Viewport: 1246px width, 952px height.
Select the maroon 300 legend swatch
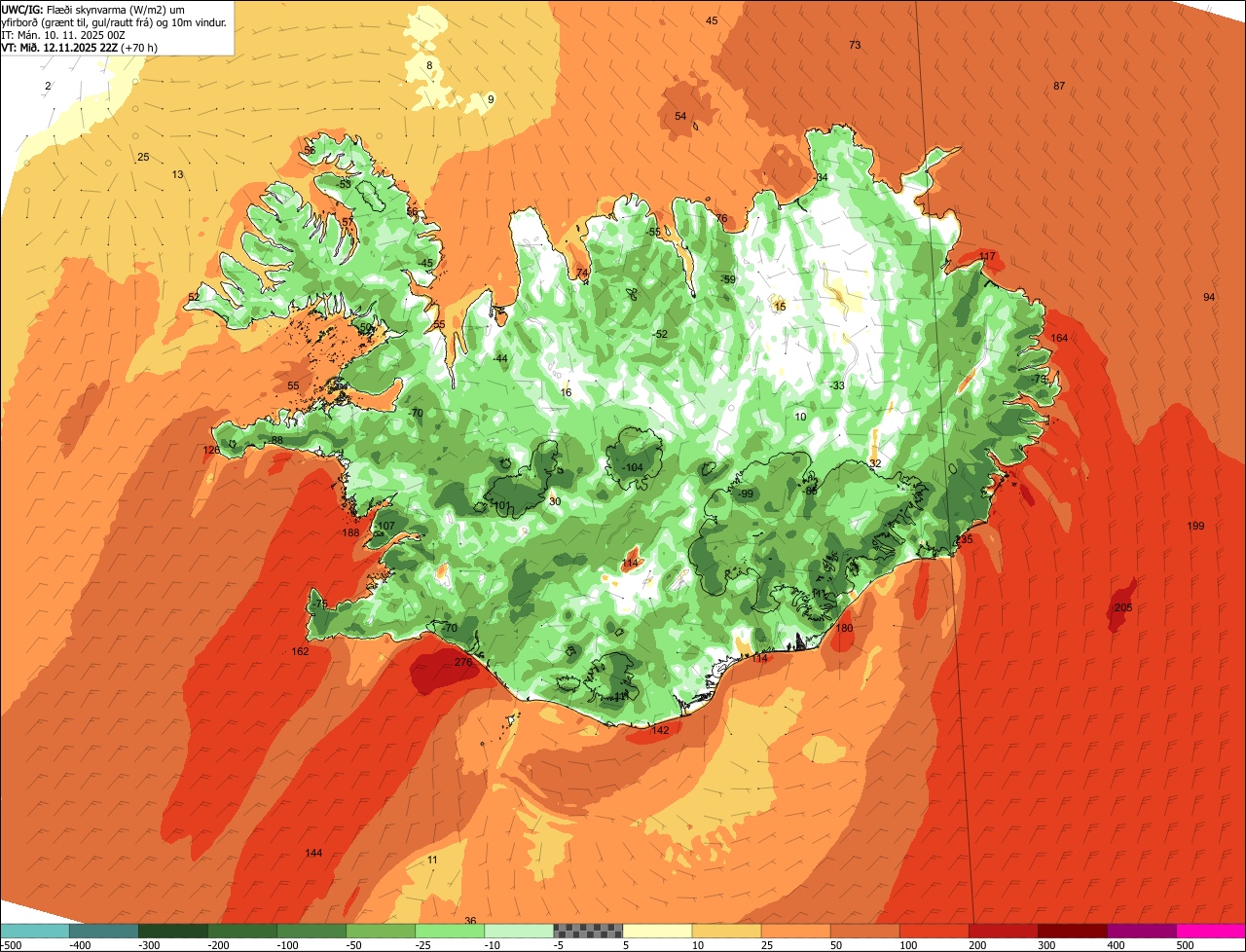pyautogui.click(x=1072, y=931)
